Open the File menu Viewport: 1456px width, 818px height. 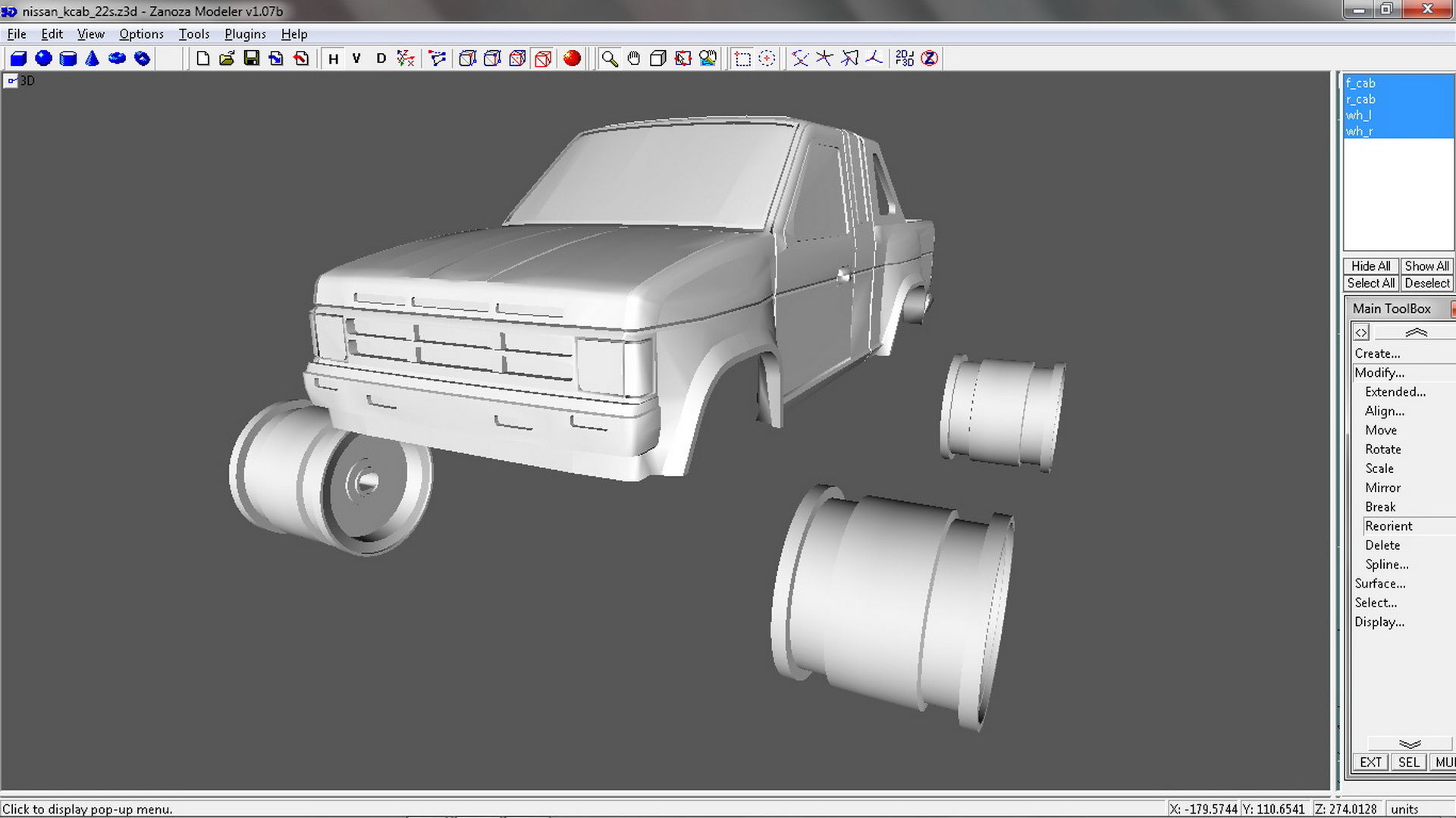click(x=17, y=34)
